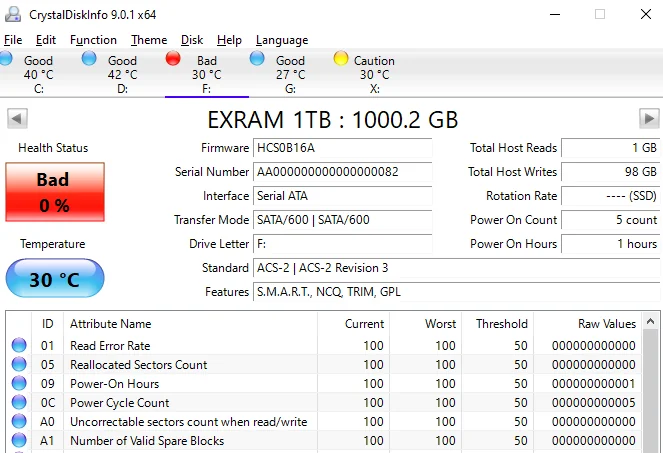
Task: Go to next disk with right arrow button
Action: point(649,118)
